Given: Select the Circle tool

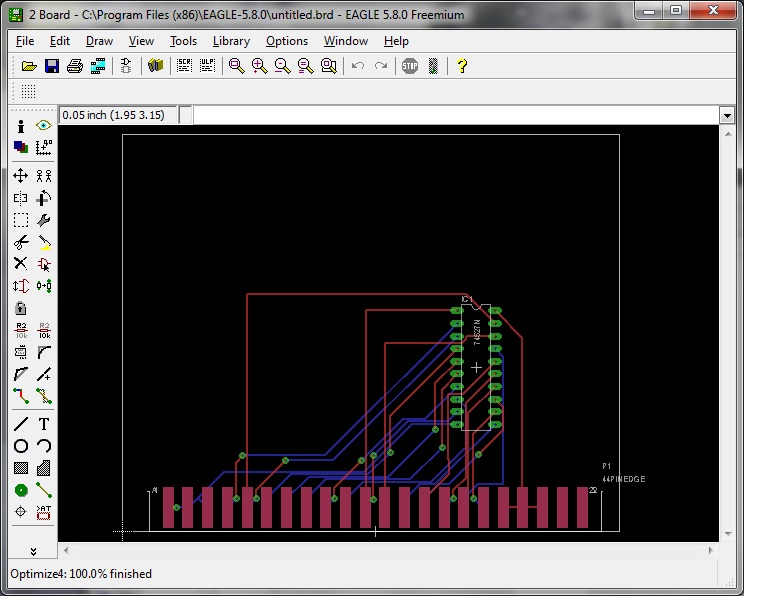Looking at the screenshot, I should [x=21, y=446].
